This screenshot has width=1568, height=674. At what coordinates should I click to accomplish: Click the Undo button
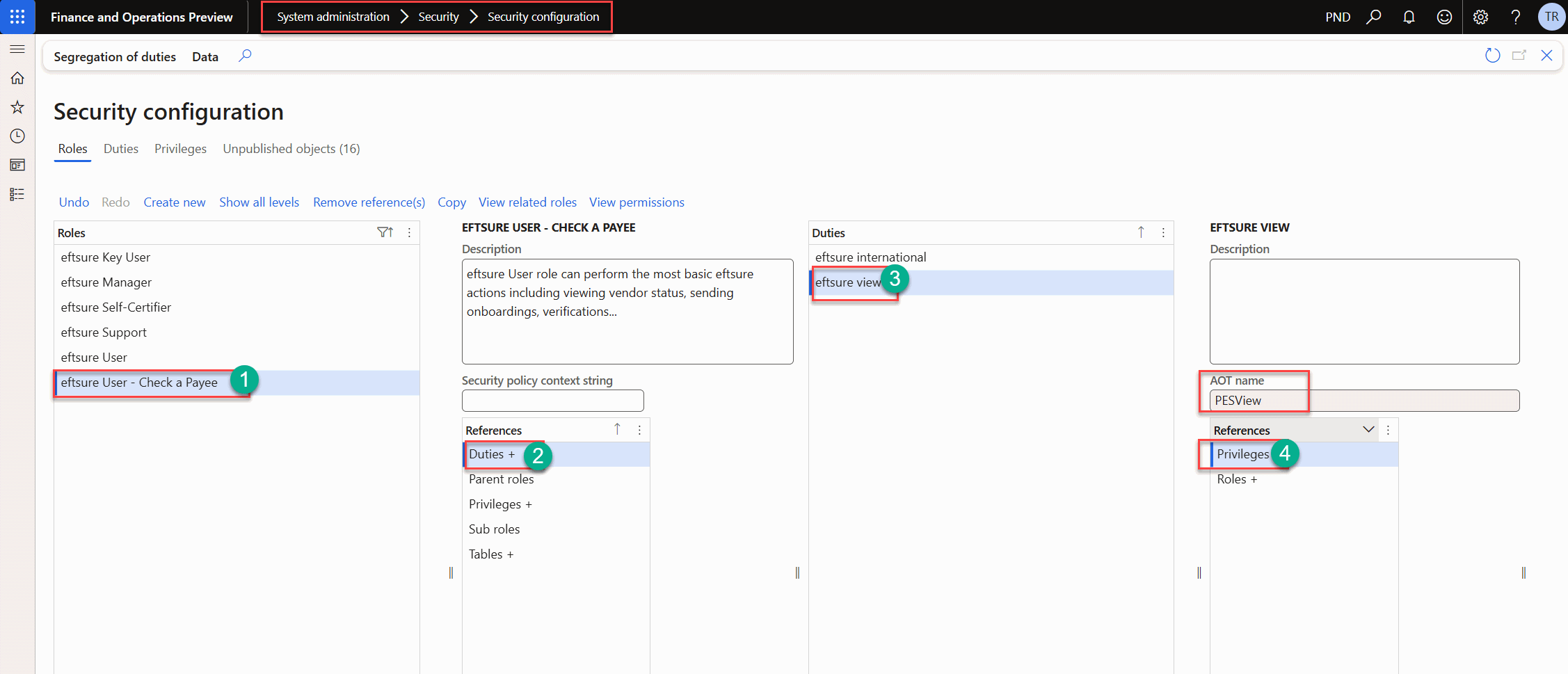(x=74, y=202)
